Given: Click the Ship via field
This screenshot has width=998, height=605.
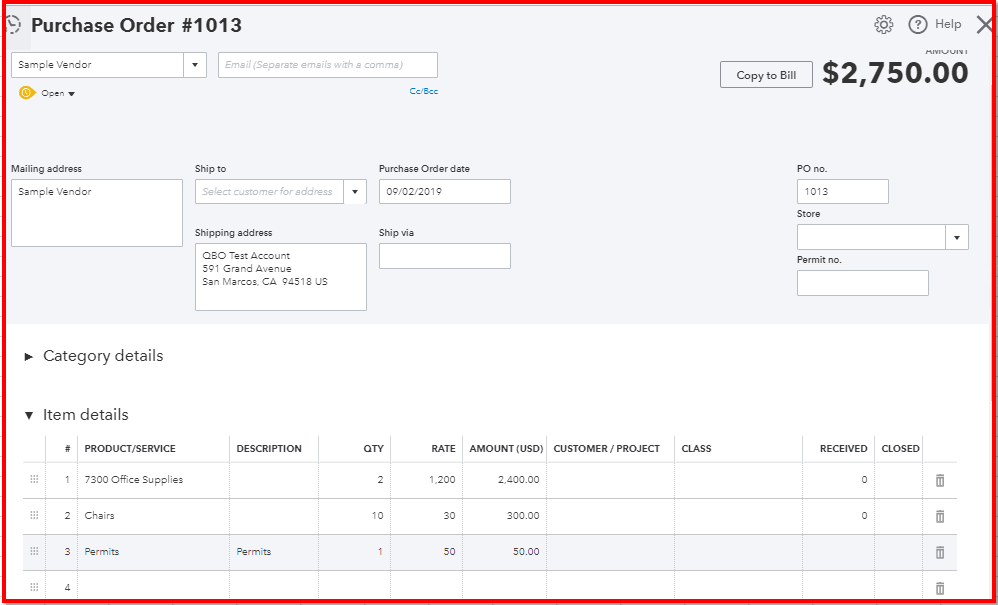Looking at the screenshot, I should [445, 256].
